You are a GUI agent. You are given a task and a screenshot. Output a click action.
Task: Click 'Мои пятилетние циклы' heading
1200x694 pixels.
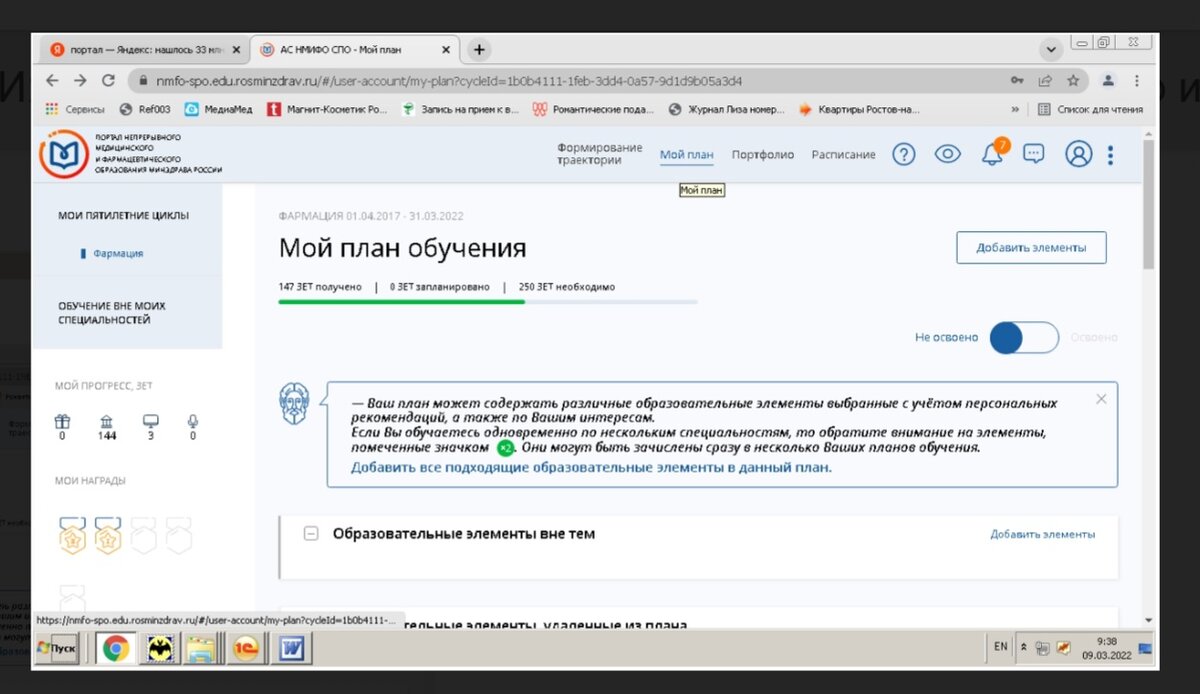click(x=123, y=215)
